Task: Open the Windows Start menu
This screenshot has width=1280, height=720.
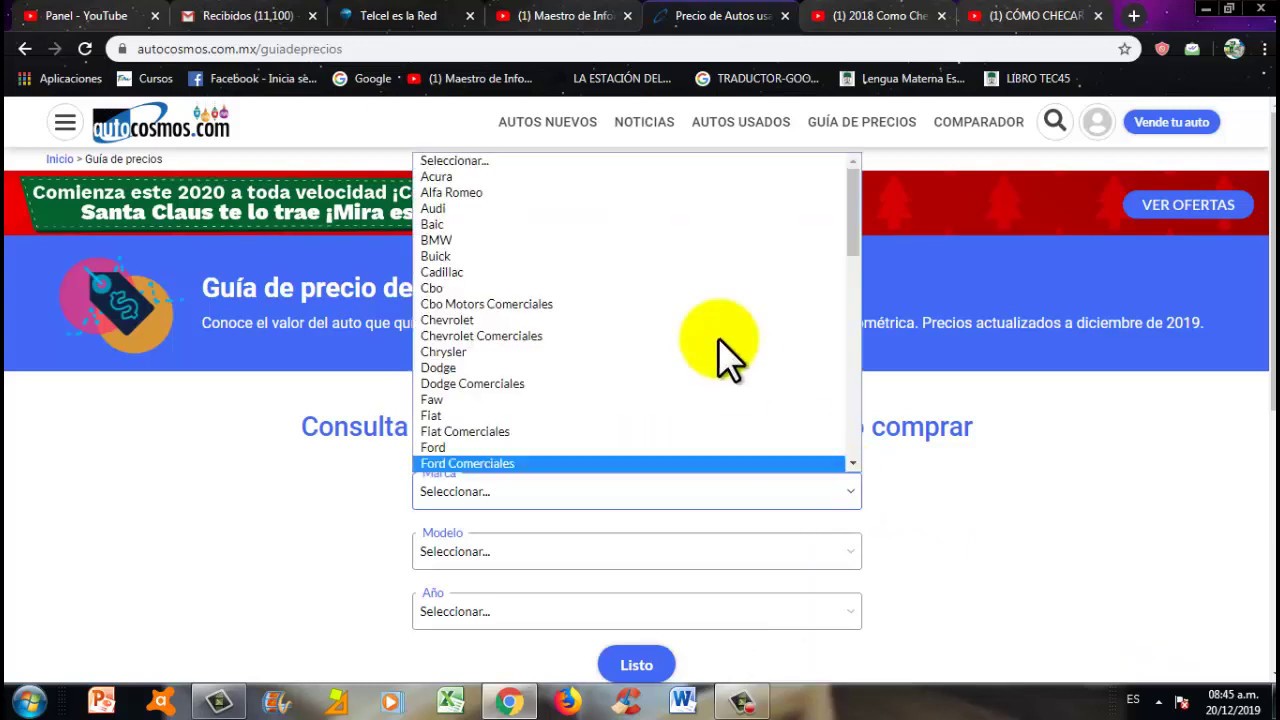Action: point(28,701)
